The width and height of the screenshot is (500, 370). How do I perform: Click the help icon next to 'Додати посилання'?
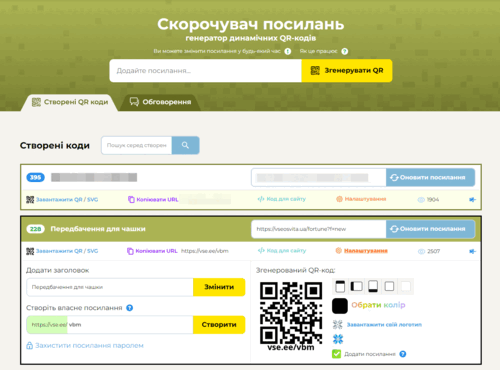(x=403, y=354)
